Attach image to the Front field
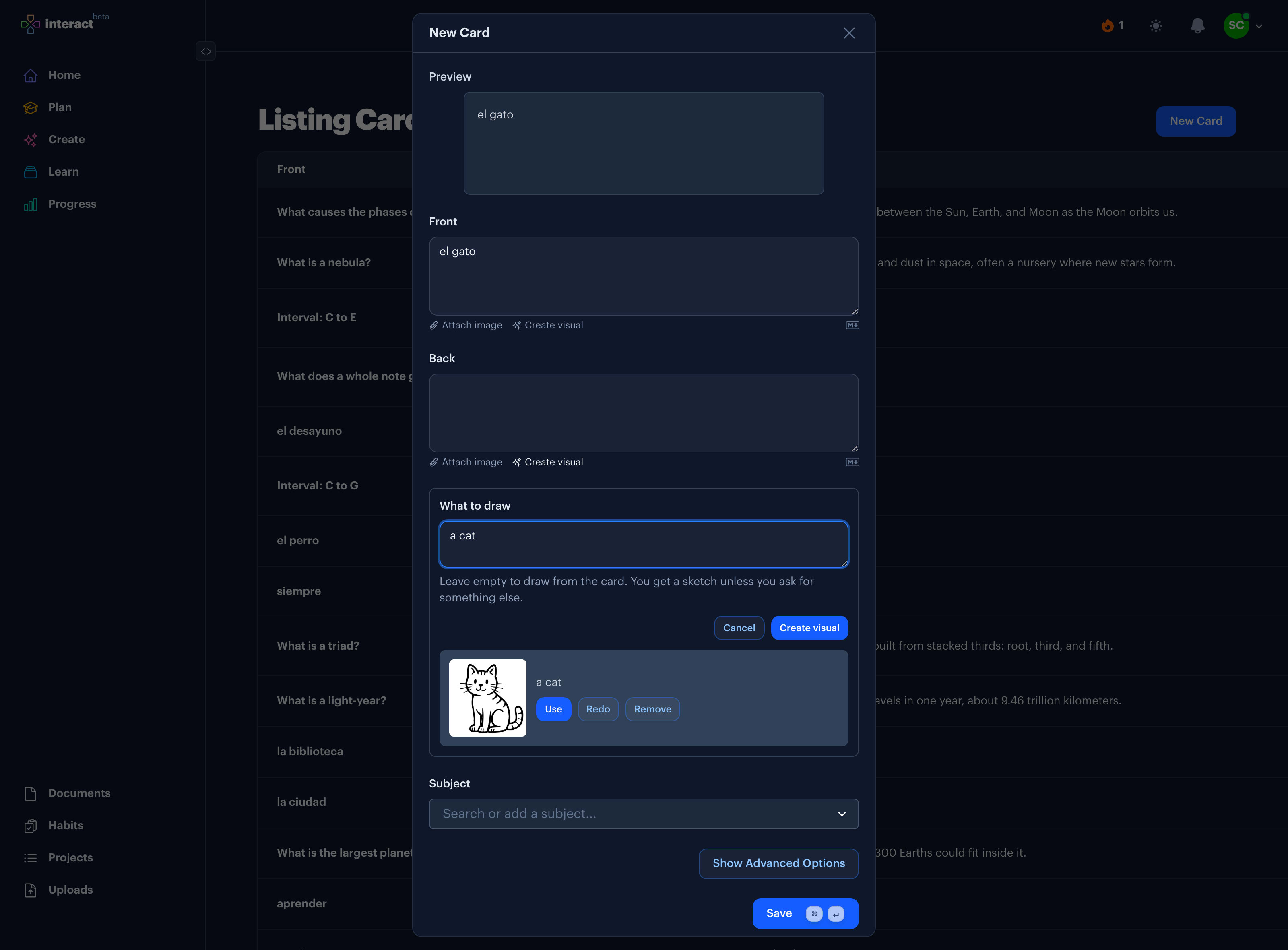 (466, 326)
